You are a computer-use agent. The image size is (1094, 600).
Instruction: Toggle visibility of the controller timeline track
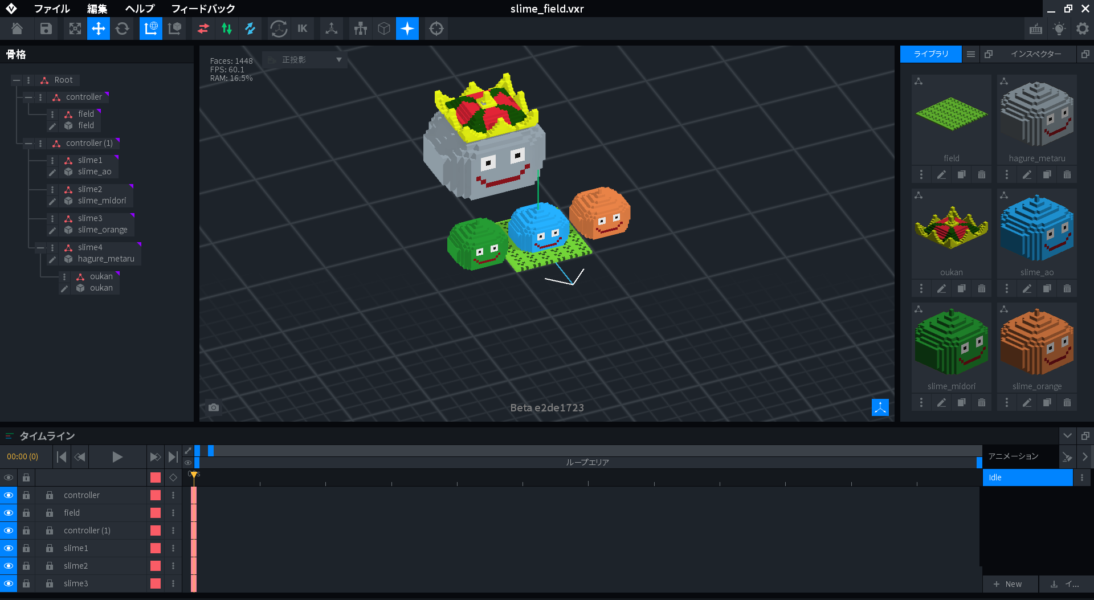point(8,495)
